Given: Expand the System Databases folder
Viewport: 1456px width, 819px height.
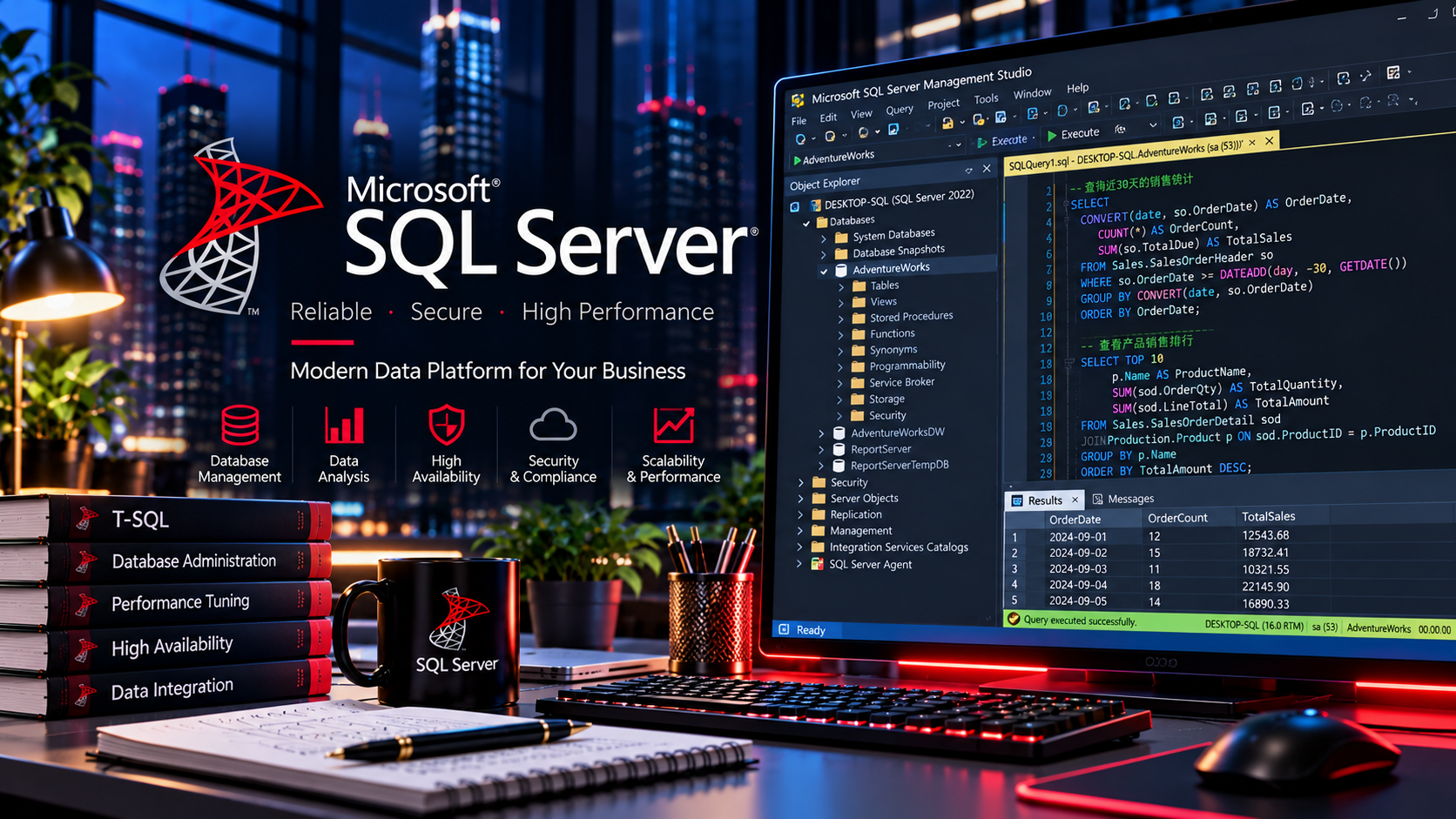Looking at the screenshot, I should [x=824, y=238].
